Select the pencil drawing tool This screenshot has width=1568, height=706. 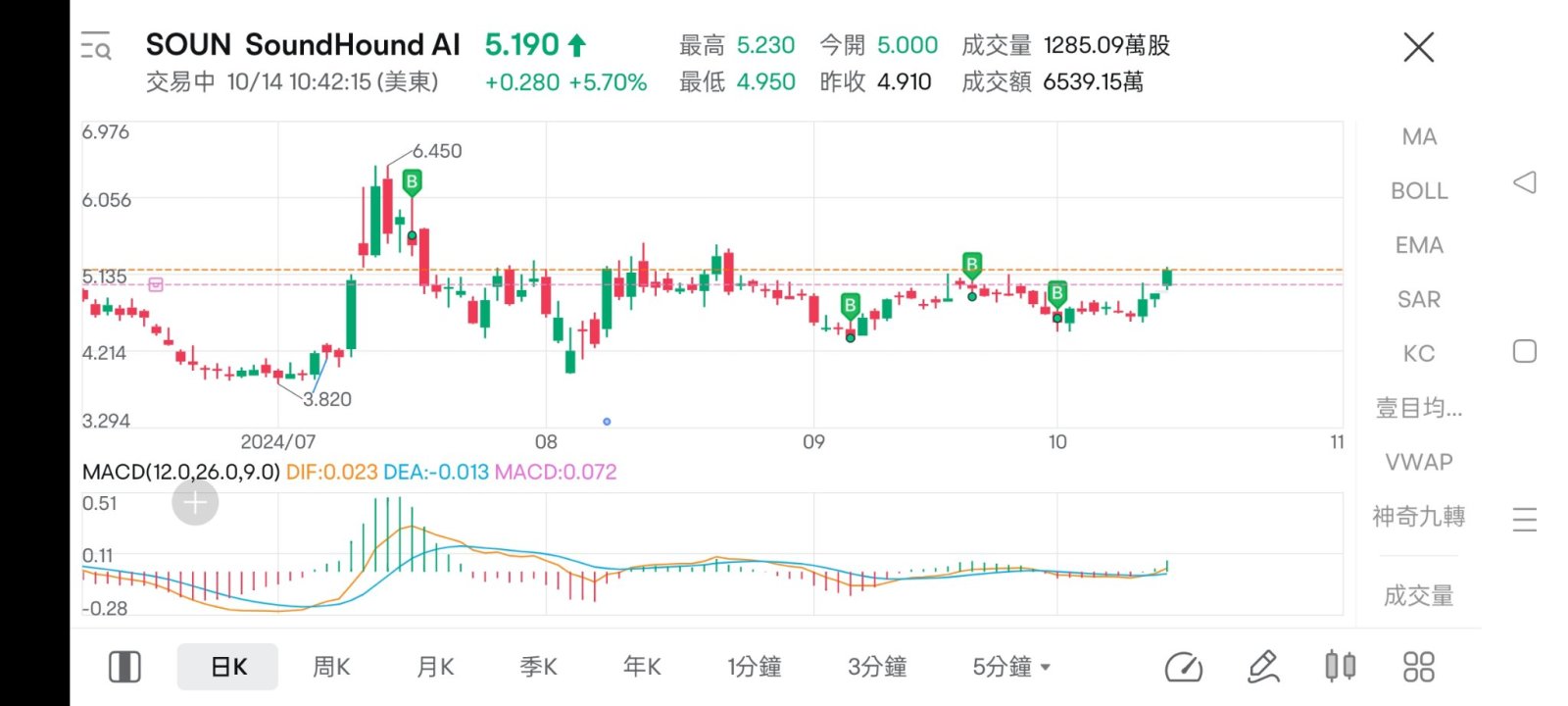pyautogui.click(x=1263, y=667)
